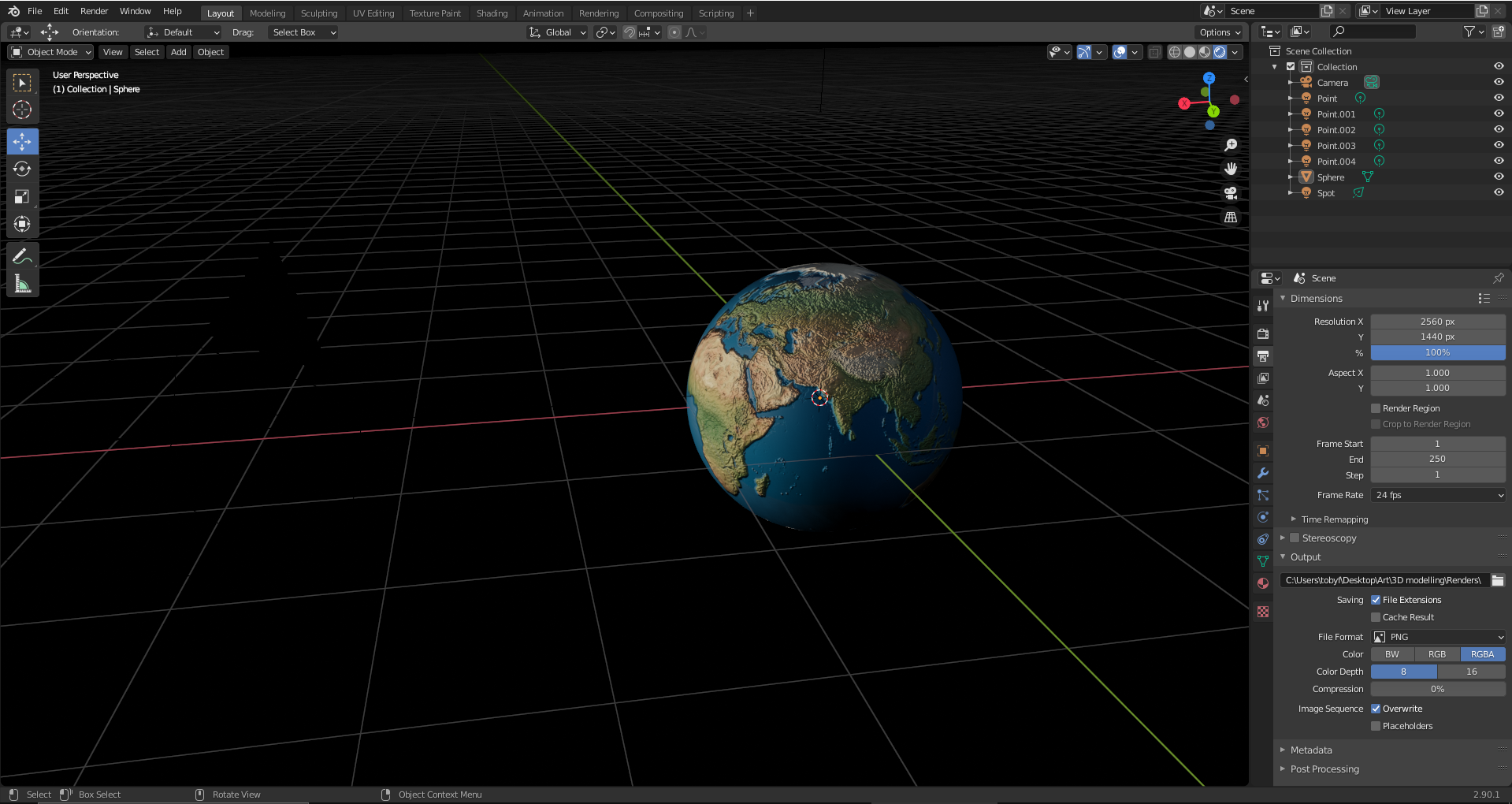This screenshot has width=1512, height=804.
Task: Open the World properties tab
Action: pos(1263,422)
